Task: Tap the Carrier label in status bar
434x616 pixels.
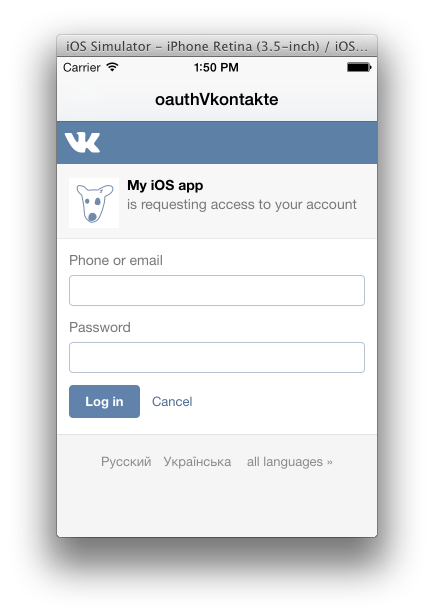Action: [x=82, y=68]
